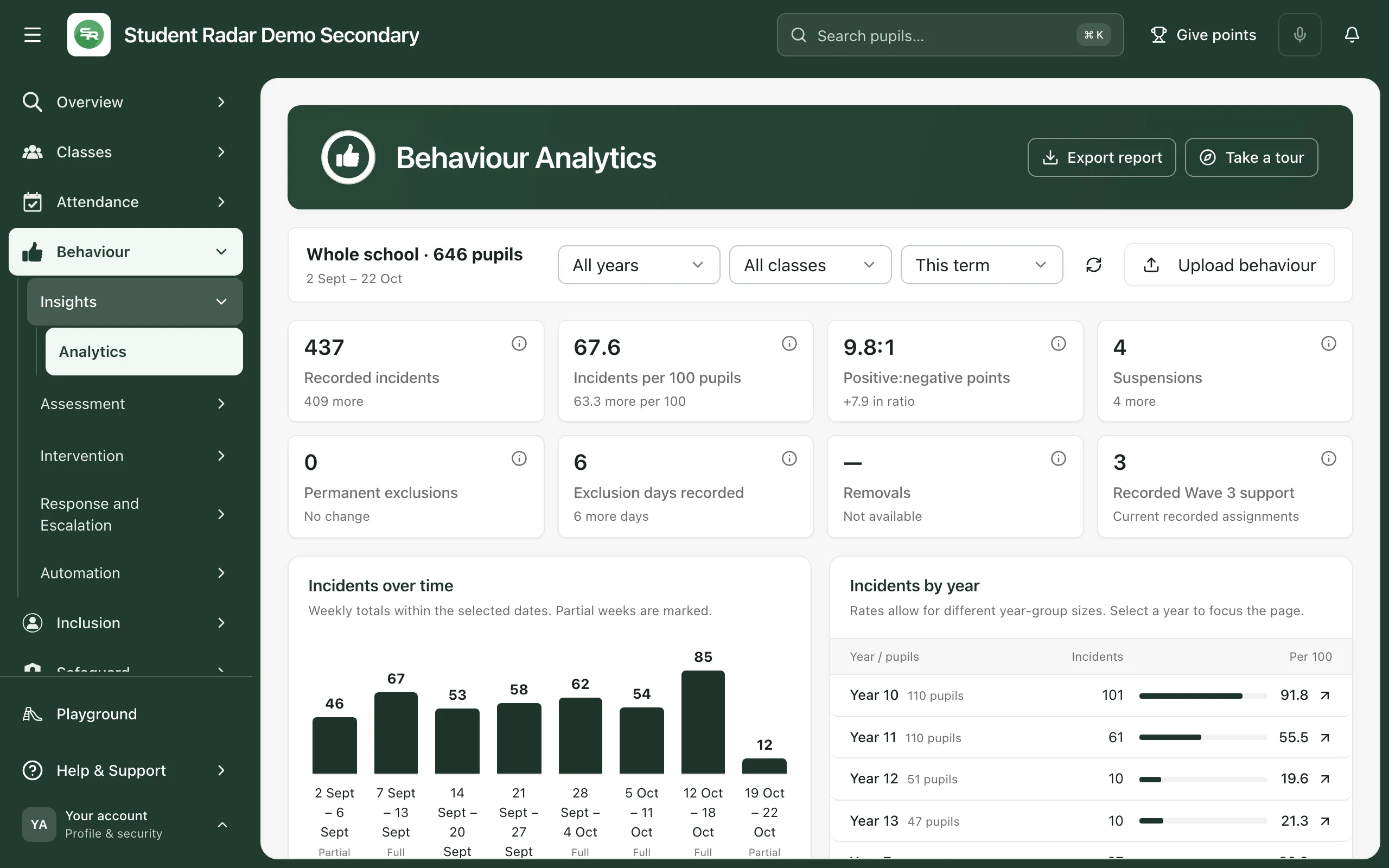This screenshot has width=1389, height=868.
Task: Click the Give points button
Action: pos(1203,35)
